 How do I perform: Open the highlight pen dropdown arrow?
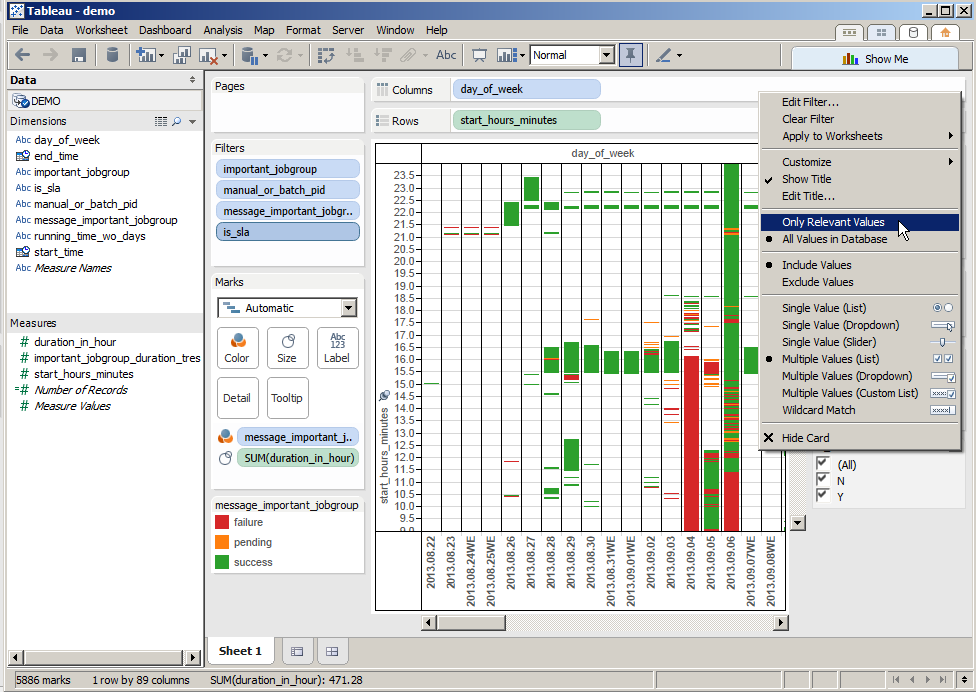pos(679,55)
